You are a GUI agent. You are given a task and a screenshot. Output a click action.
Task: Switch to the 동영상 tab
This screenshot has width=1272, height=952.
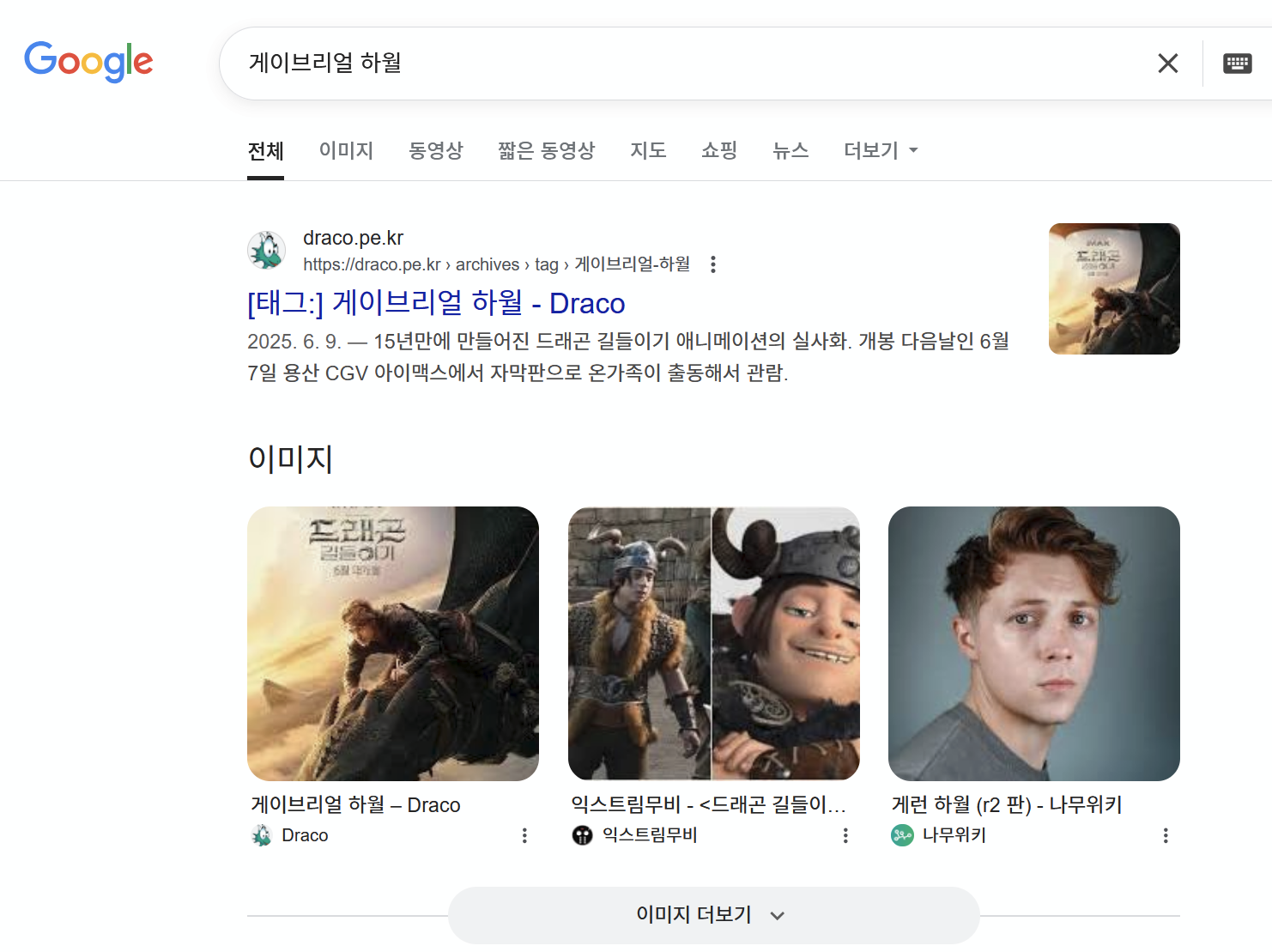[435, 151]
